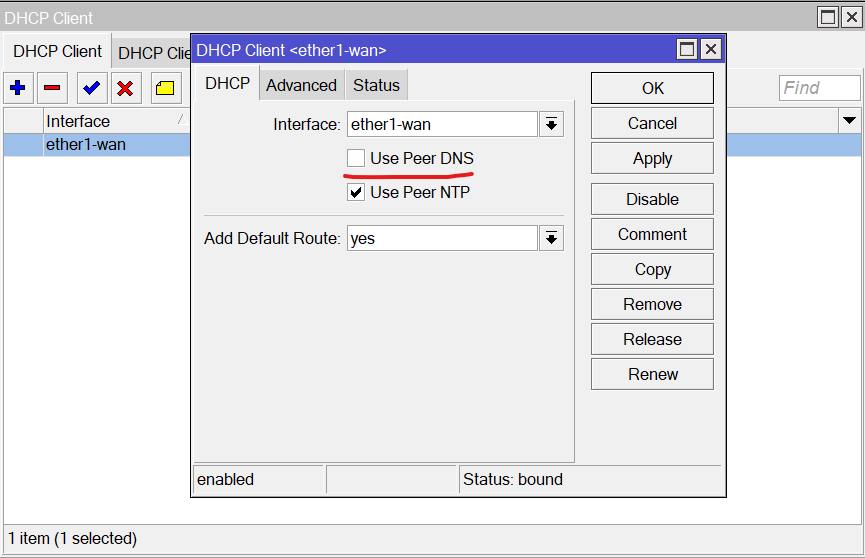Switch to the Status tab

tap(376, 85)
